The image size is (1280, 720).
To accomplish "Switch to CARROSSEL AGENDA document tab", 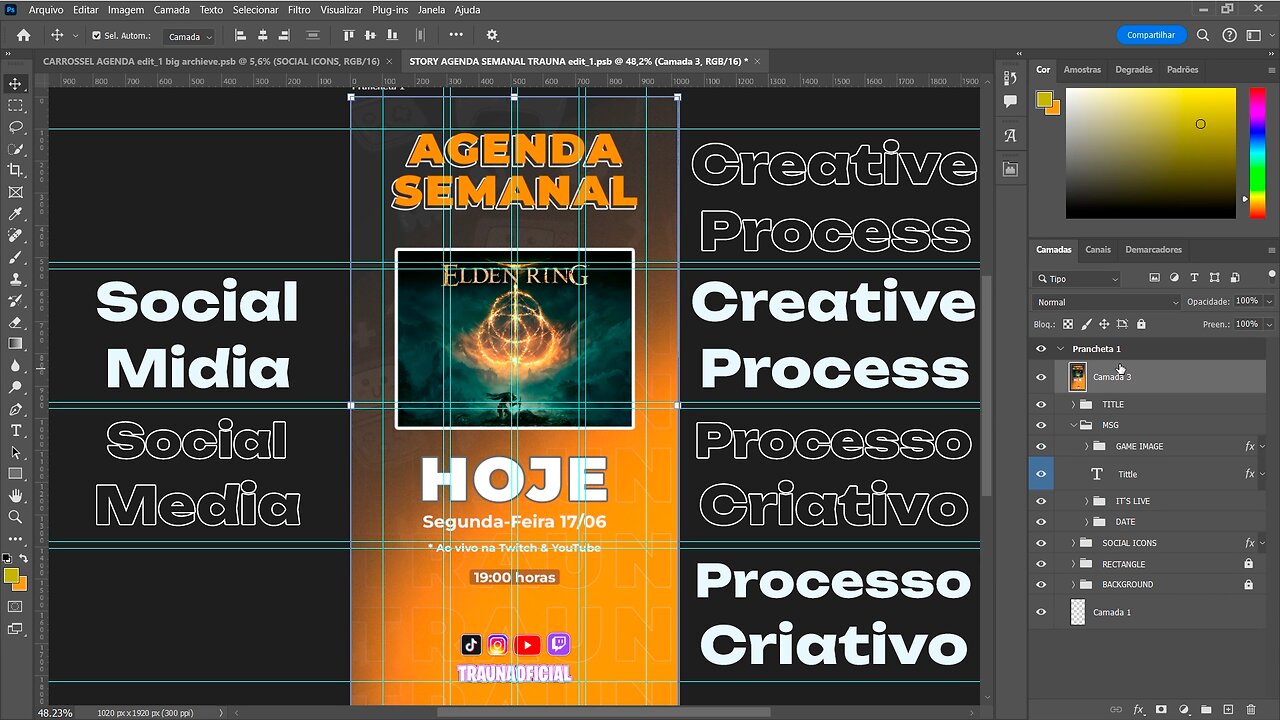I will click(212, 61).
